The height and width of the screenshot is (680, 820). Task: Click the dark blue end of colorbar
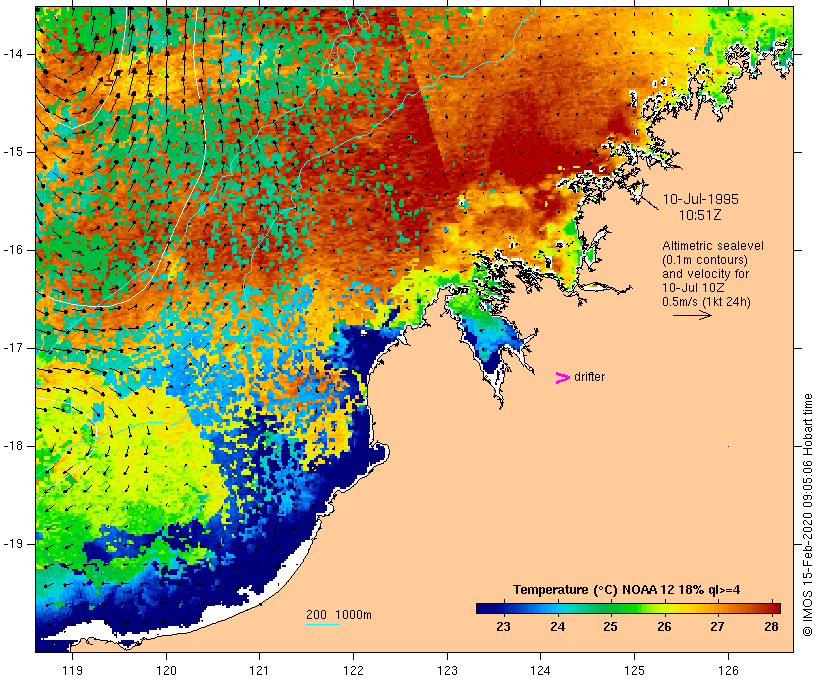484,608
